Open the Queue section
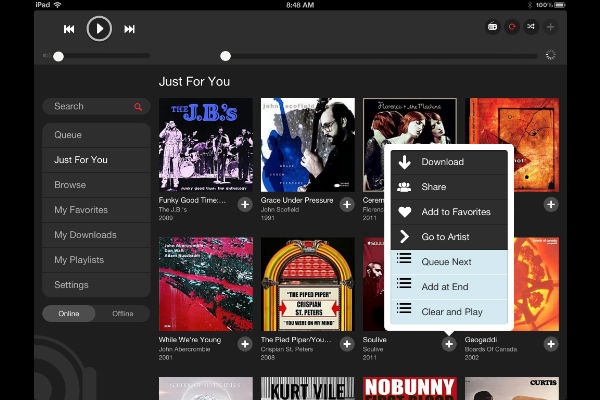 coord(96,135)
